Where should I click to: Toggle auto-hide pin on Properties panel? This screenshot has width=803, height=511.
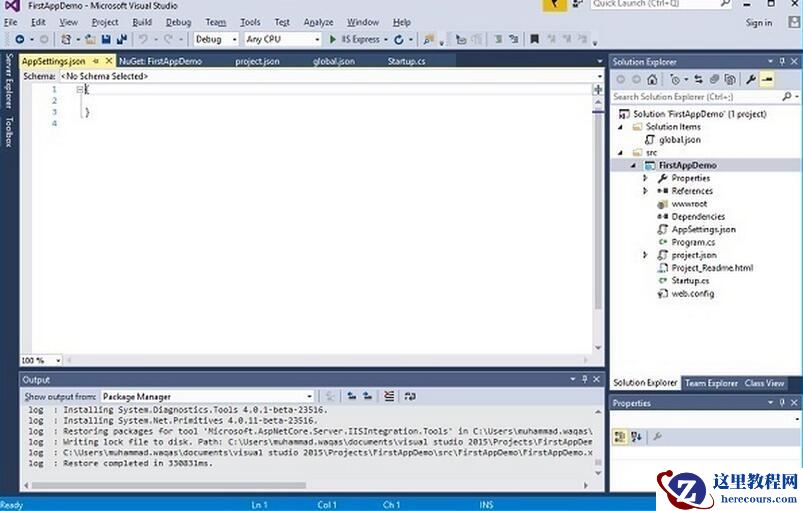click(x=782, y=403)
